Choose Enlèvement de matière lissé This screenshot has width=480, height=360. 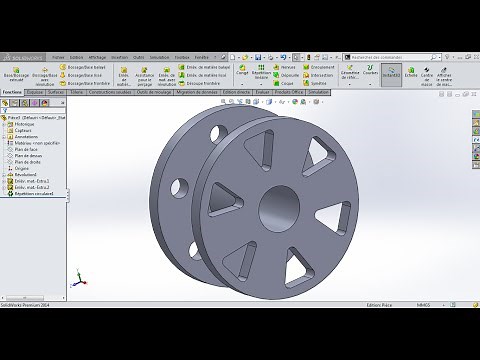coord(202,75)
